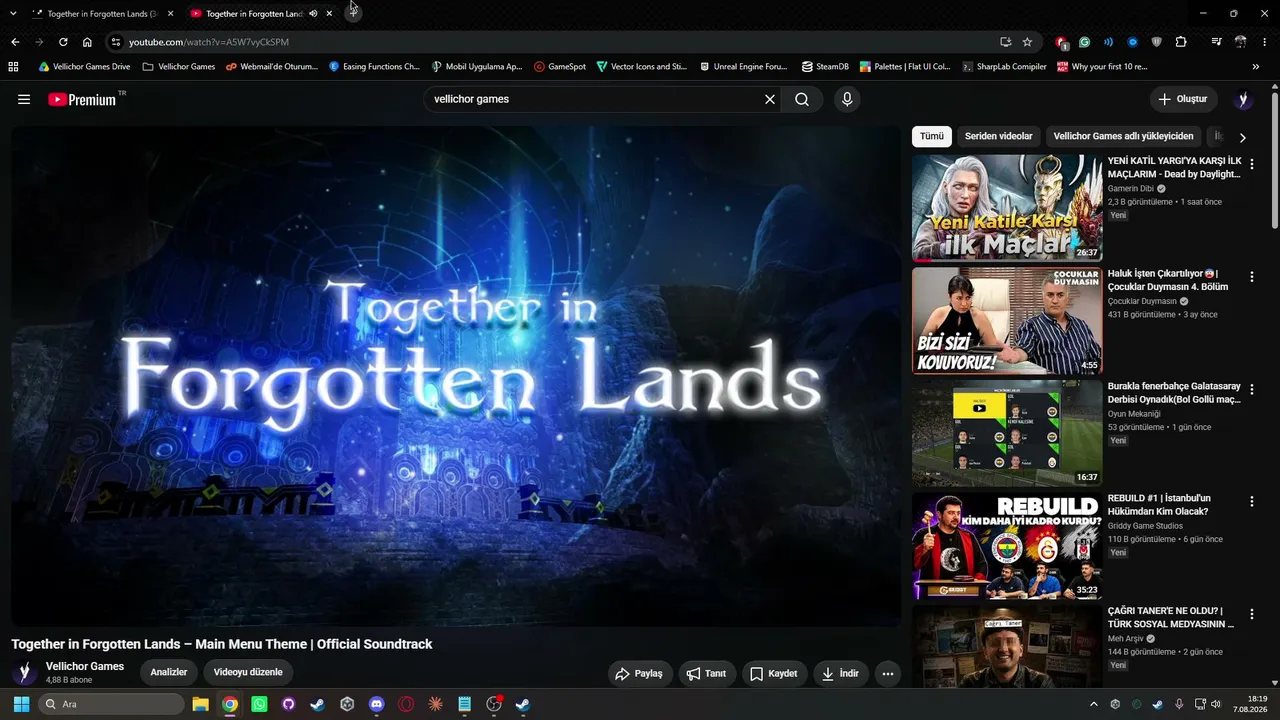Open a new browser tab

pyautogui.click(x=354, y=13)
